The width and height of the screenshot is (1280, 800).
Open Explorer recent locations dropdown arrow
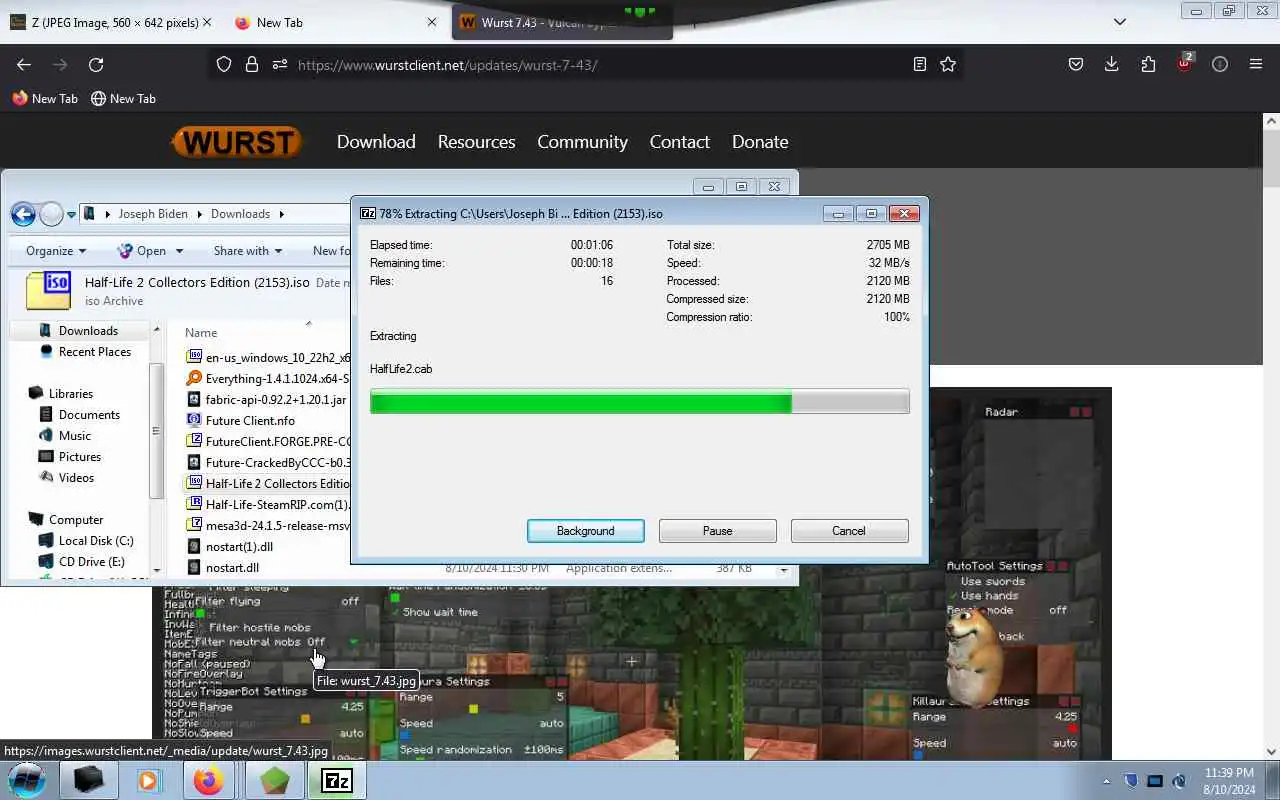(x=71, y=214)
